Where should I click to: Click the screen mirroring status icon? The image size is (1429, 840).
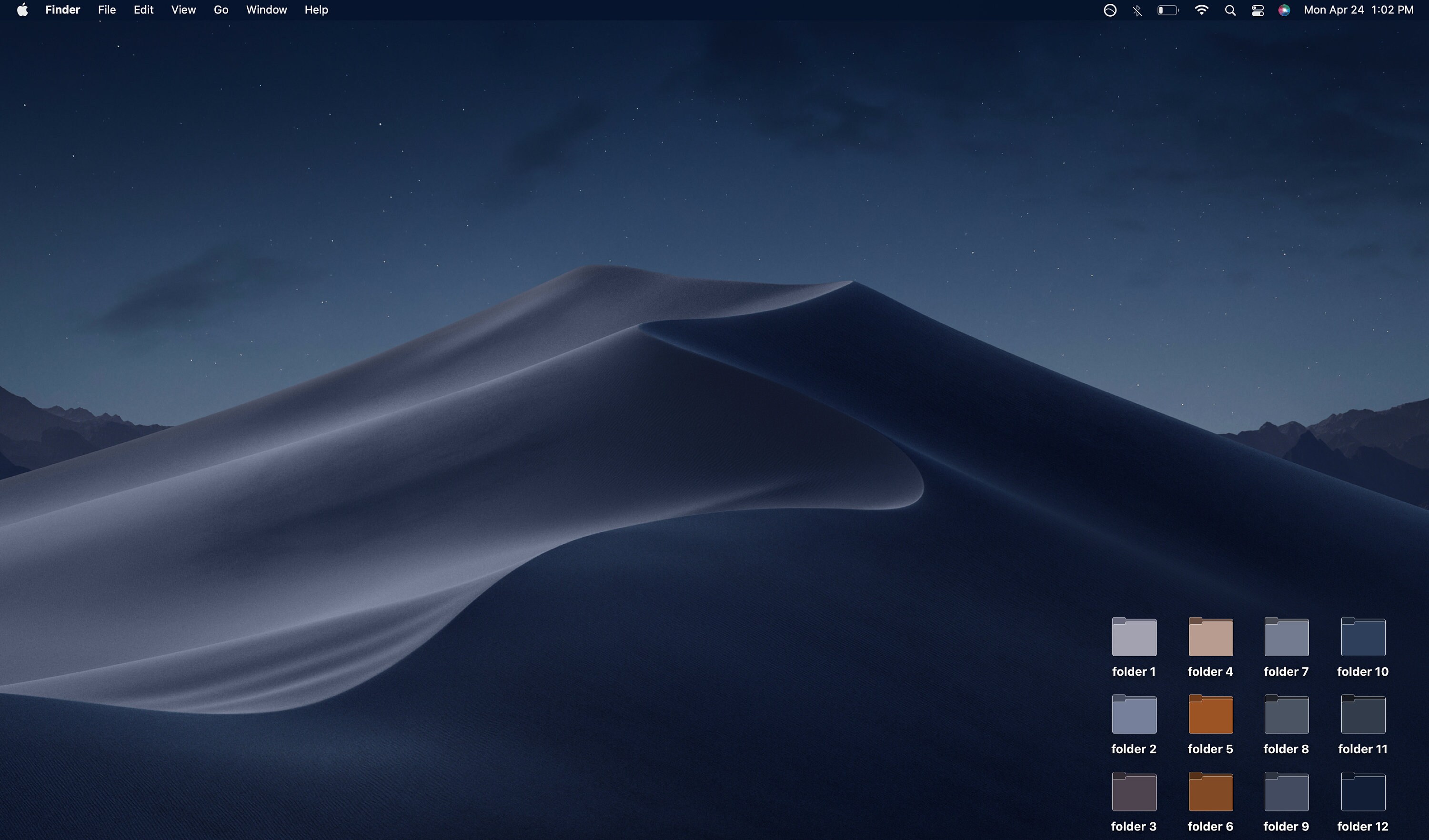point(1110,10)
